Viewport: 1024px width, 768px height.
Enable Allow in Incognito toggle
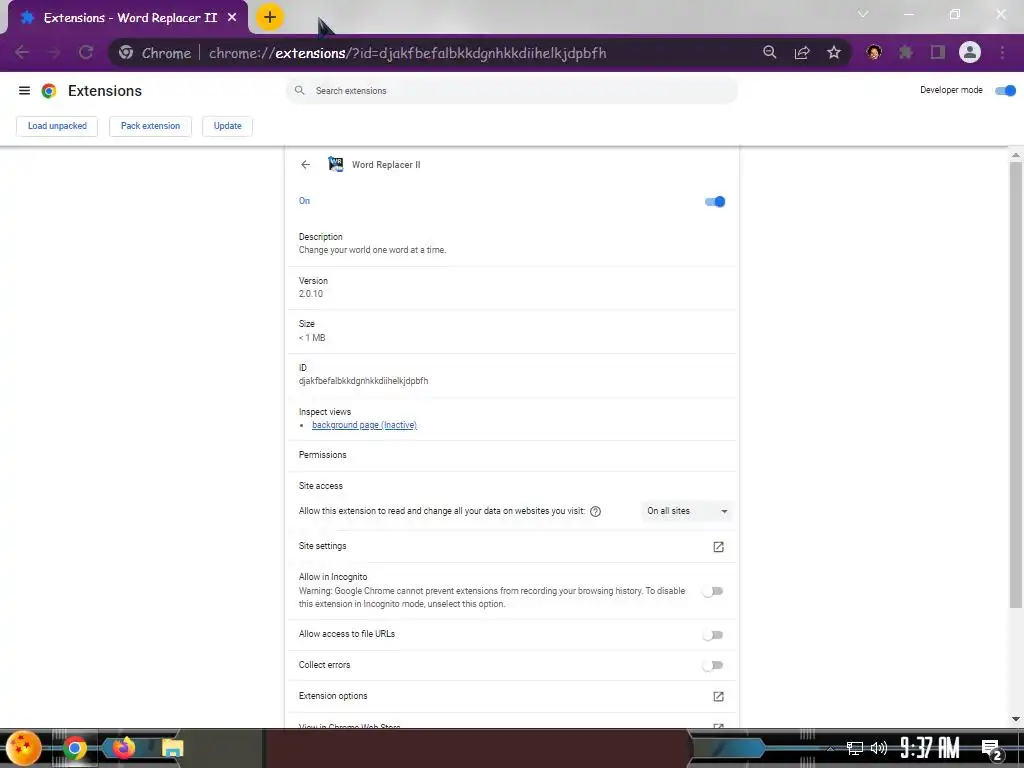pos(712,591)
